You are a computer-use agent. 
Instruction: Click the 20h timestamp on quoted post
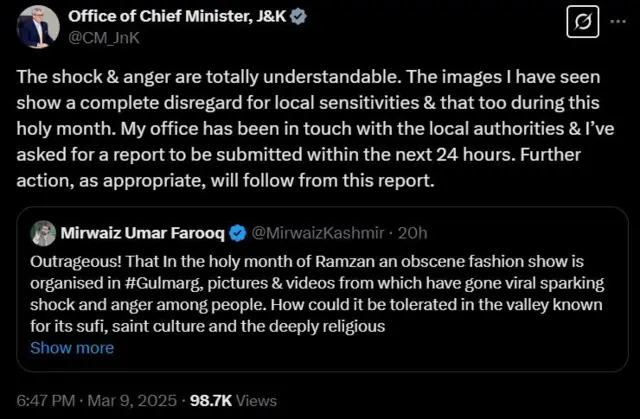pos(413,234)
